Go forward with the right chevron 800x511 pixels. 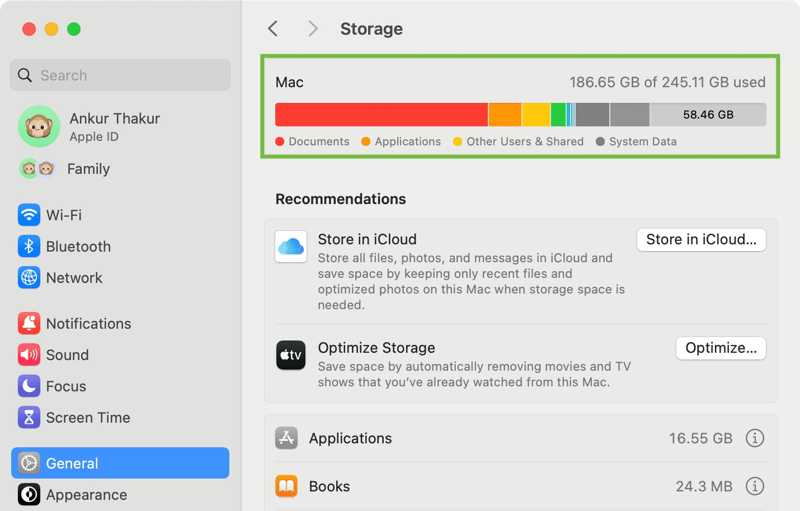point(313,29)
